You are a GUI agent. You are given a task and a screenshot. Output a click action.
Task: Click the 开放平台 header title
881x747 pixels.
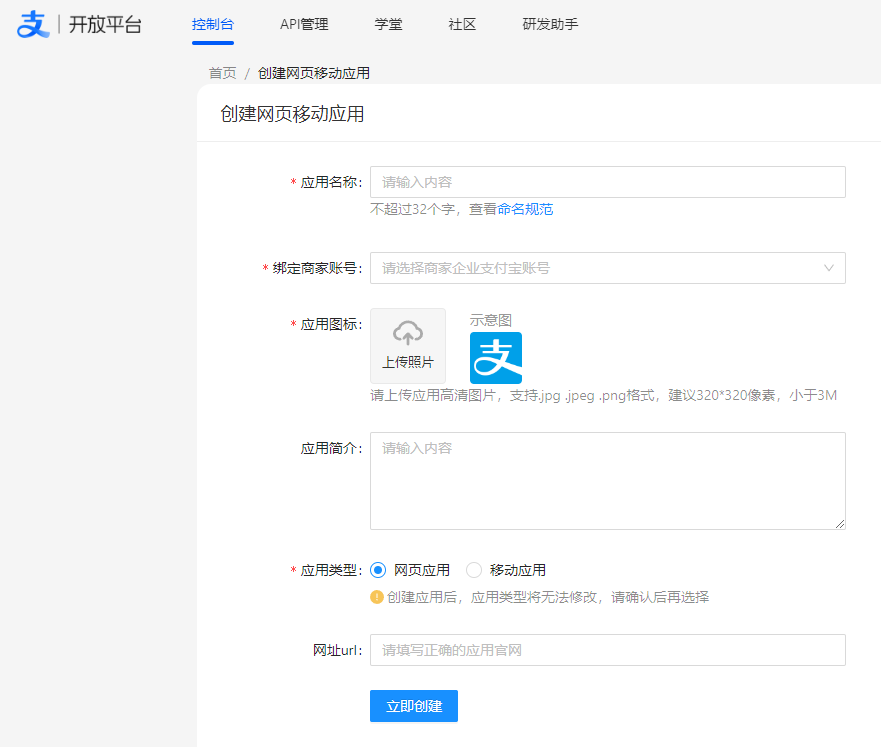coord(105,24)
